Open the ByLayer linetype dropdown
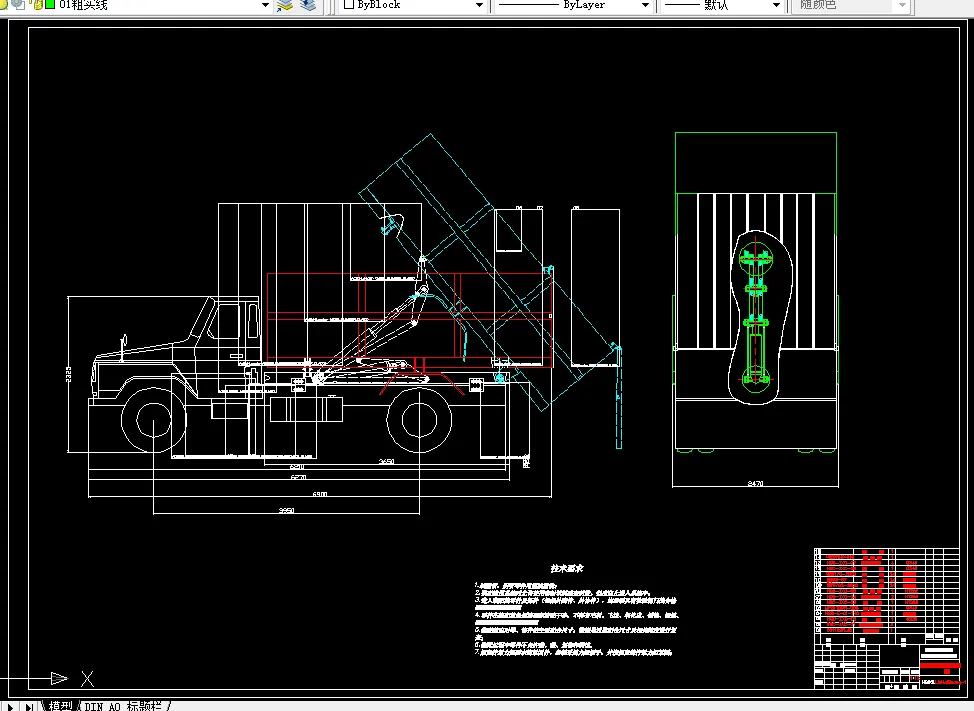 click(x=645, y=5)
